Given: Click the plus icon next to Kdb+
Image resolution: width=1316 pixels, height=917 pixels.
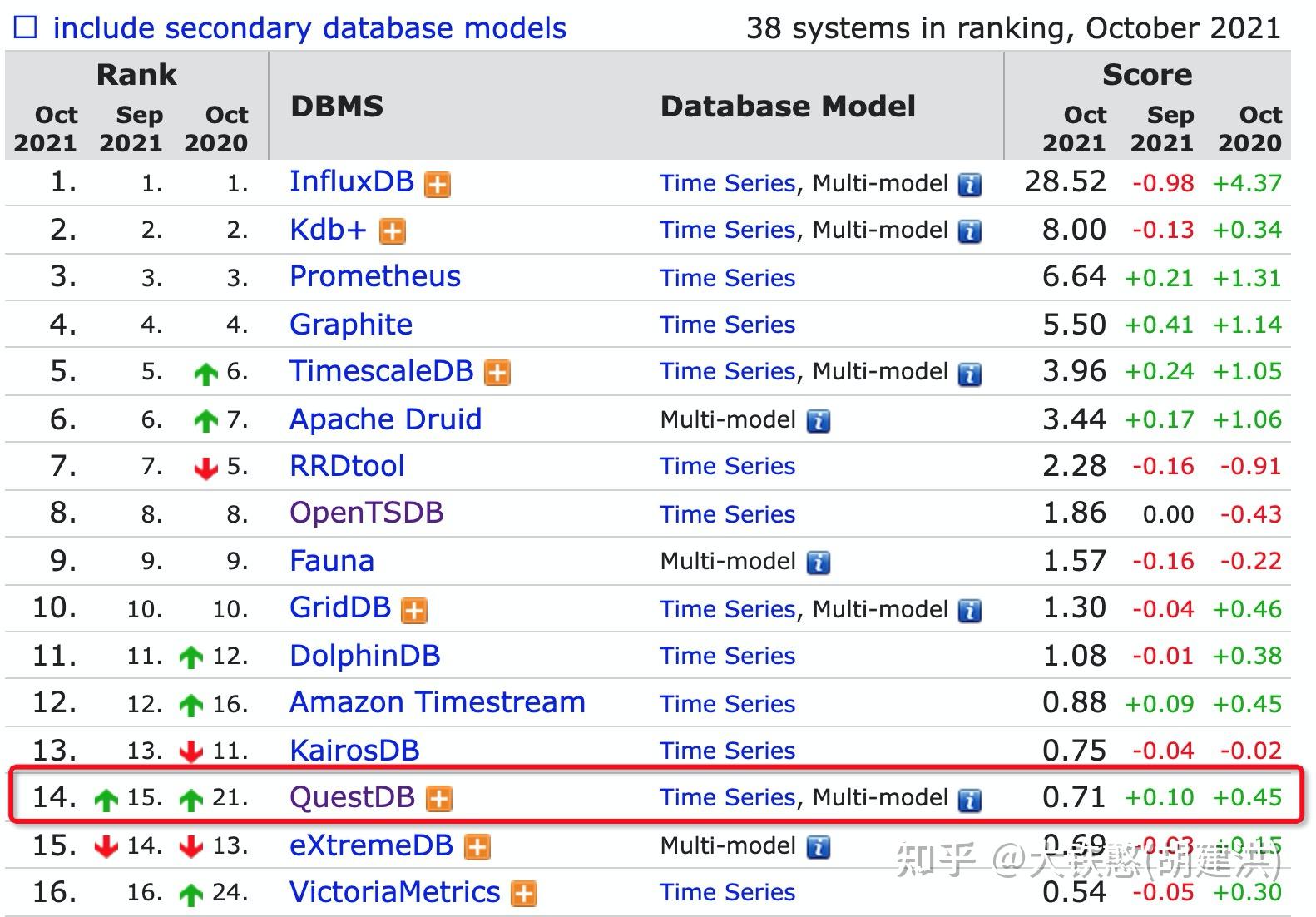Looking at the screenshot, I should tap(393, 231).
